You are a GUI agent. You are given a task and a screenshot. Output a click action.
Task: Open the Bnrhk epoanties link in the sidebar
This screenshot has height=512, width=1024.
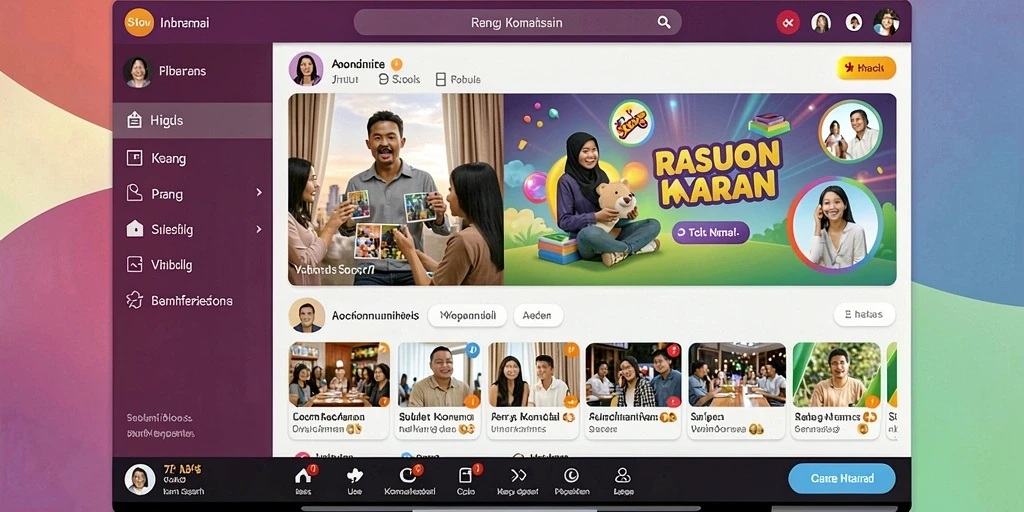click(x=161, y=433)
